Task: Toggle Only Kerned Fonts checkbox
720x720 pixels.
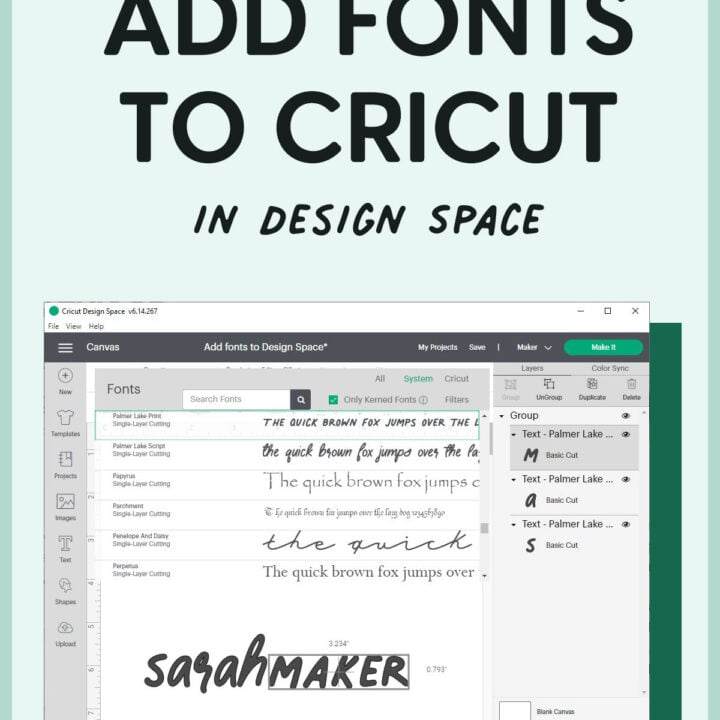Action: point(333,400)
